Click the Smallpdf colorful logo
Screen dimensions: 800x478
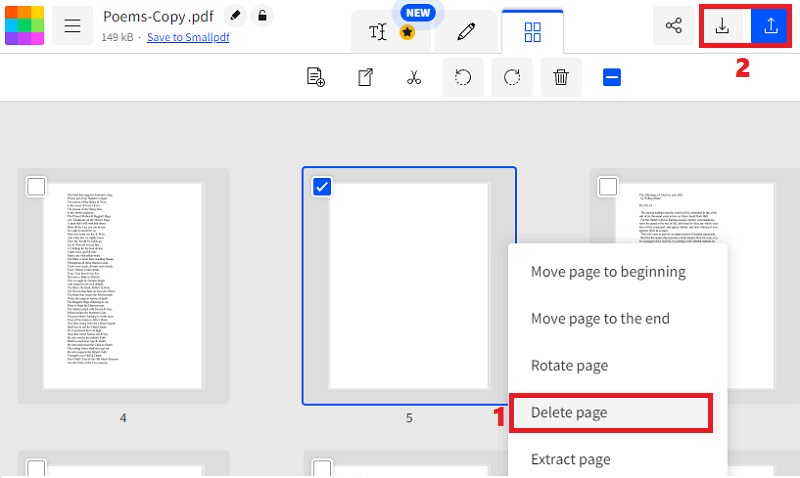click(x=24, y=25)
